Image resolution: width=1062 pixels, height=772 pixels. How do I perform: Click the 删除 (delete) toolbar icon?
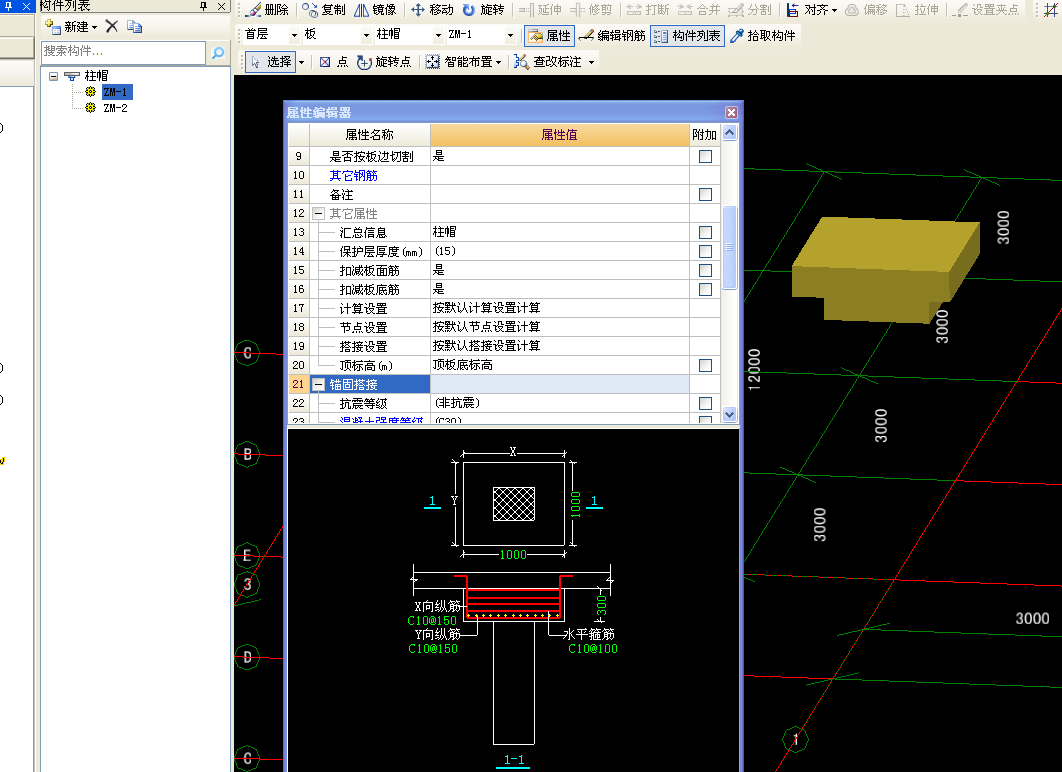[267, 9]
